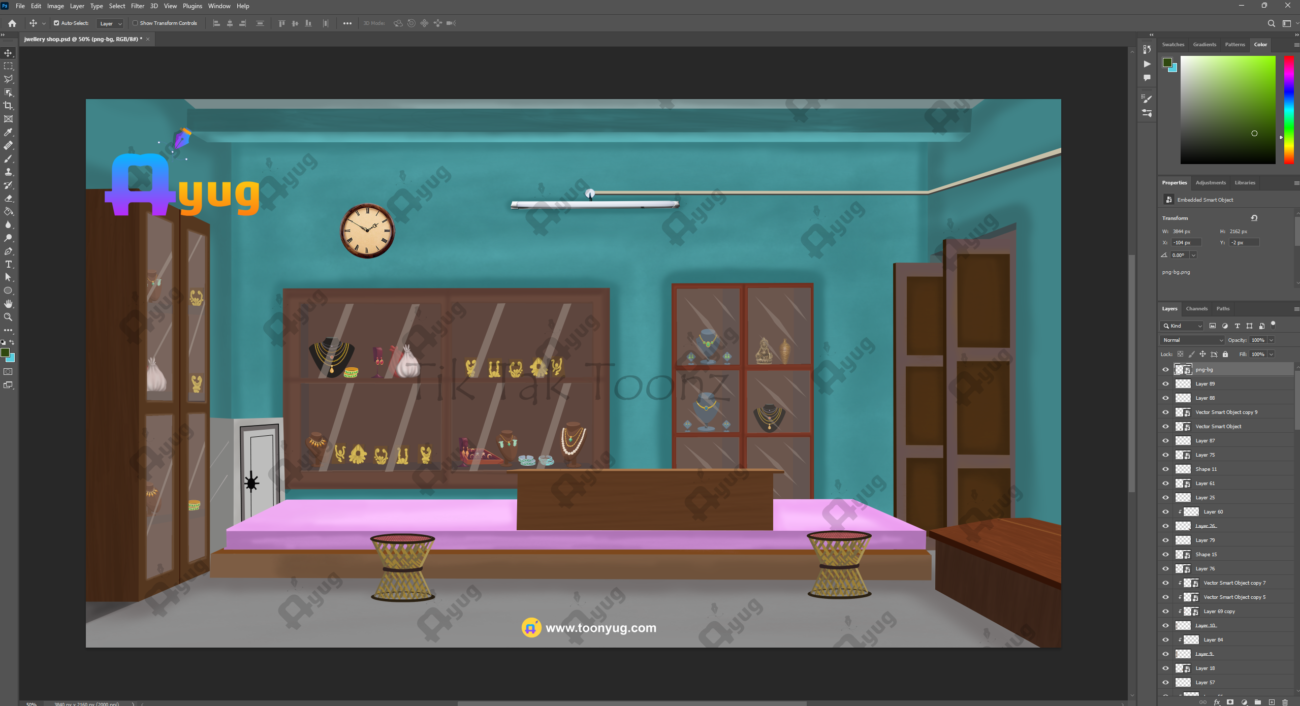Uncheck the Auto-Select checkbox
The height and width of the screenshot is (706, 1300).
tap(55, 23)
